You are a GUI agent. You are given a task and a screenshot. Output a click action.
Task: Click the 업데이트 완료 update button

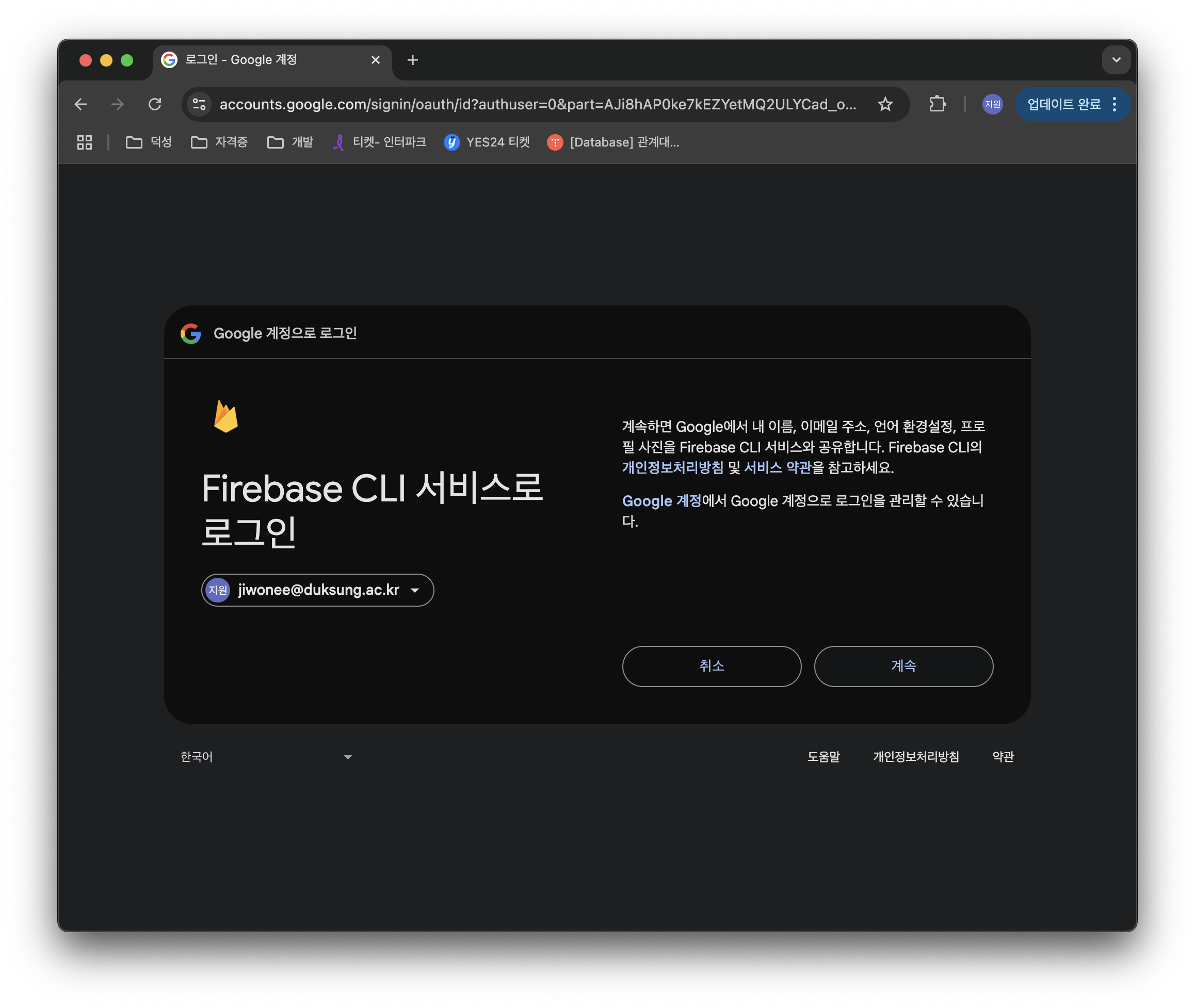pos(1063,104)
